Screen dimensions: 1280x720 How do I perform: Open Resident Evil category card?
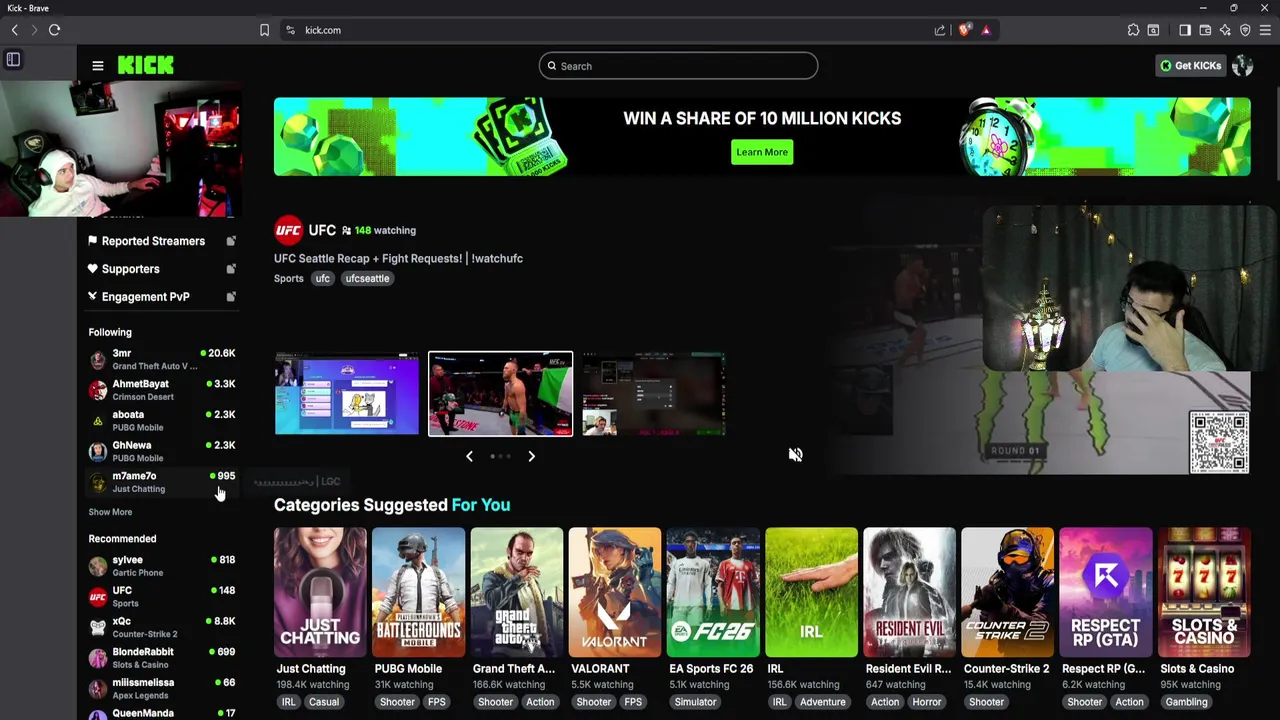pyautogui.click(x=908, y=592)
